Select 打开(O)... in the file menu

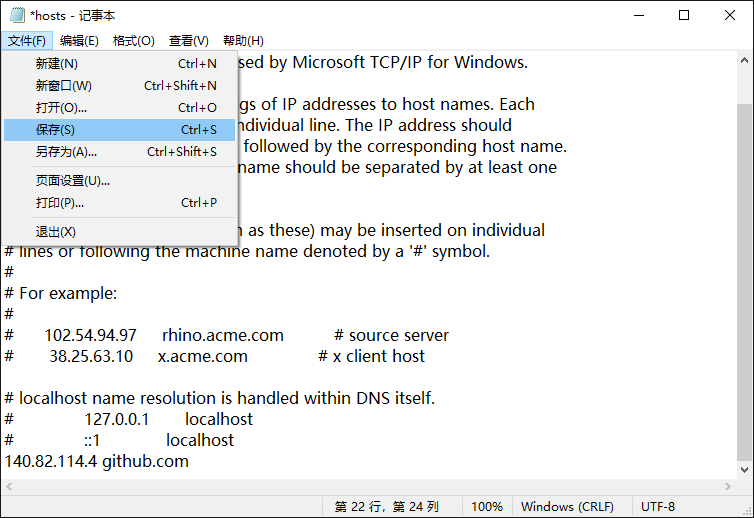(119, 108)
